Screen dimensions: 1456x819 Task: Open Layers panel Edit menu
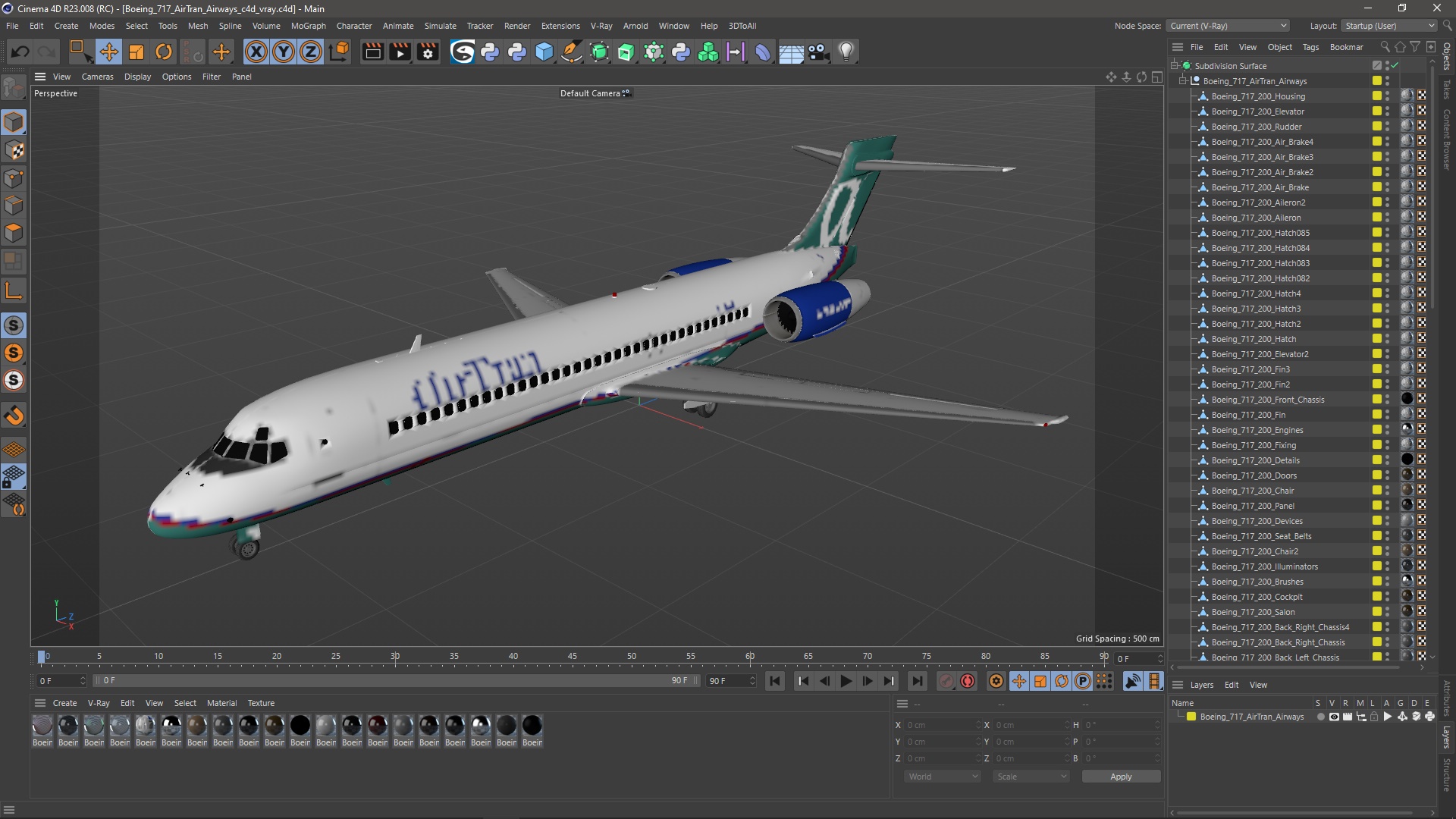click(1232, 685)
